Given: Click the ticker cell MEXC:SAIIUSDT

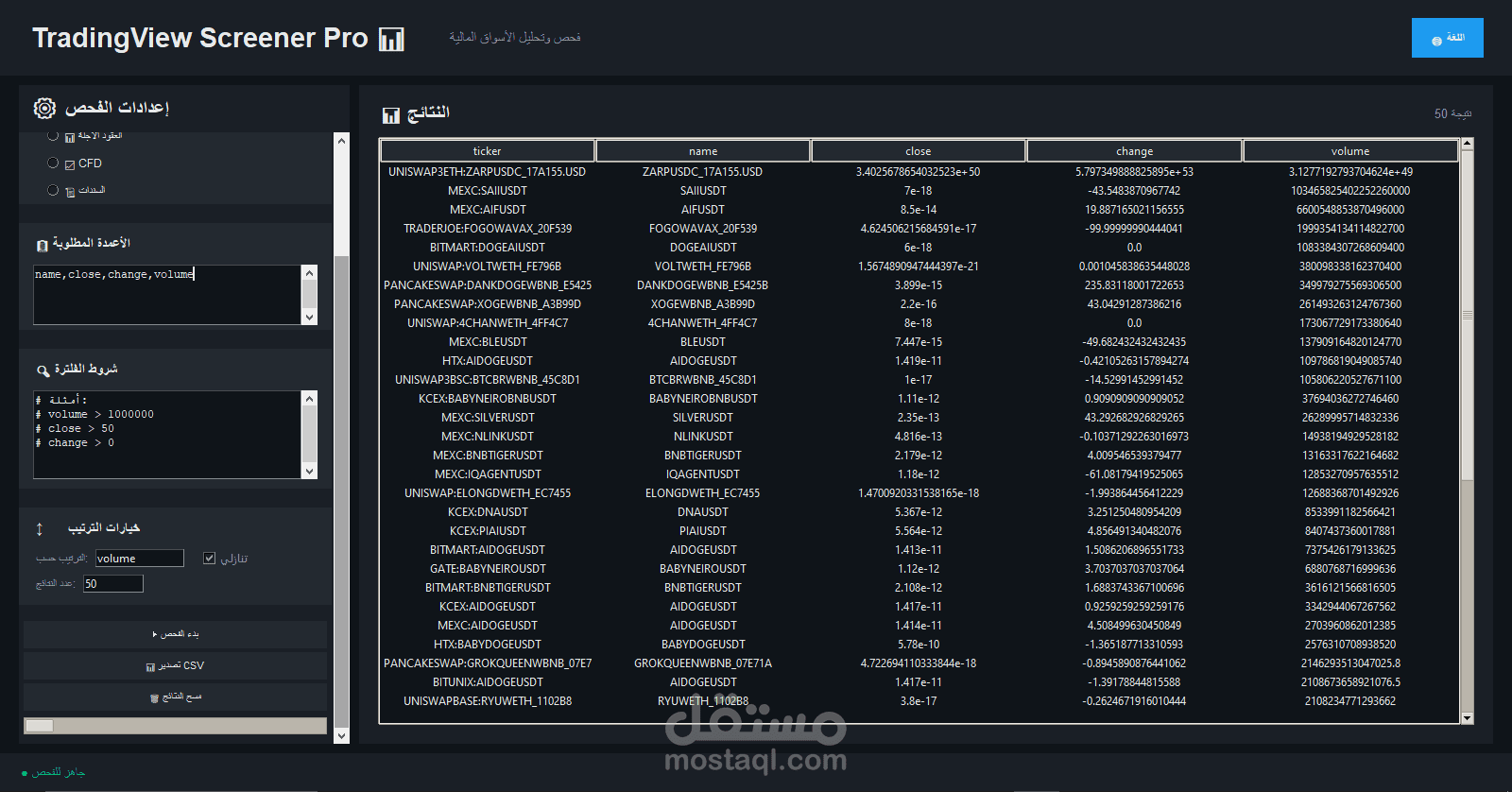Looking at the screenshot, I should click(x=487, y=191).
